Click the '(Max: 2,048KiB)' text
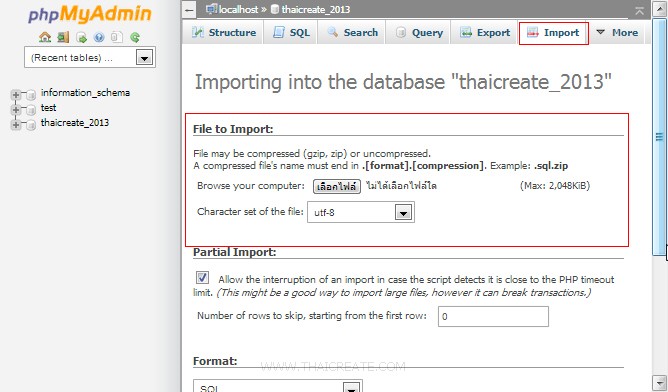 click(x=555, y=186)
